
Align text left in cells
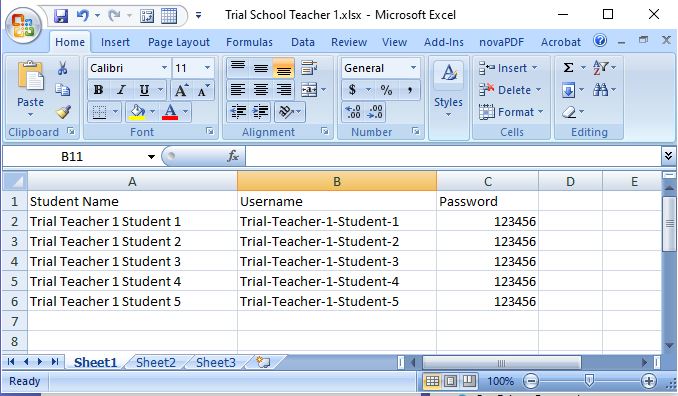[238, 90]
